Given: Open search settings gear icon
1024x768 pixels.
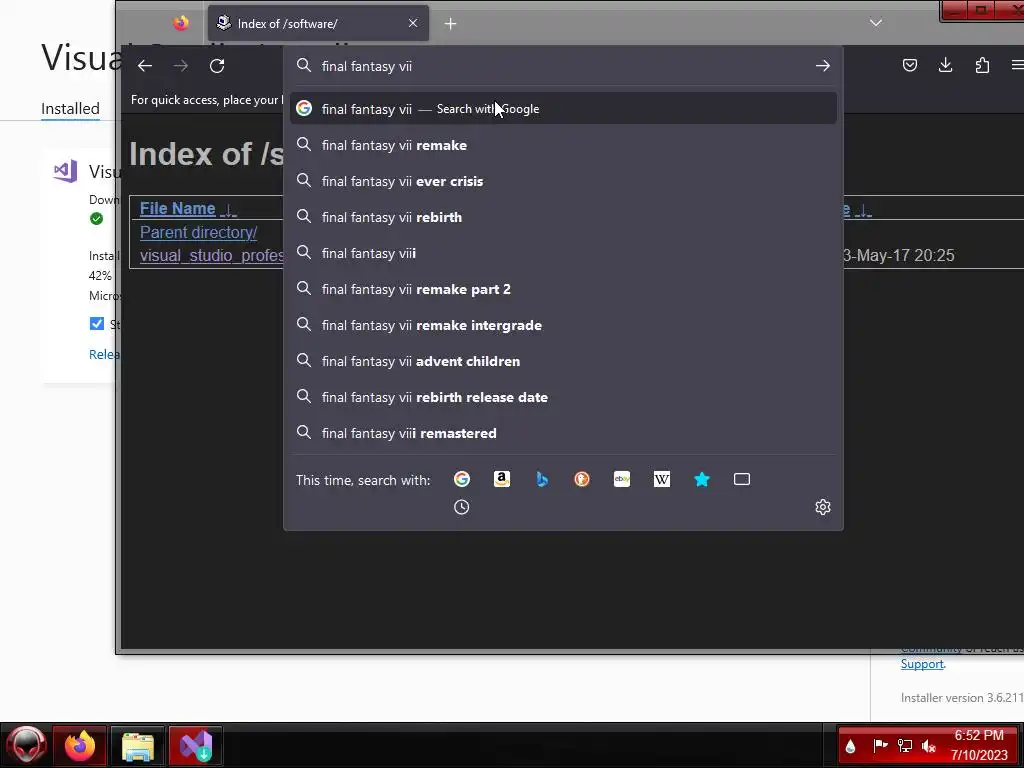Looking at the screenshot, I should [x=823, y=507].
